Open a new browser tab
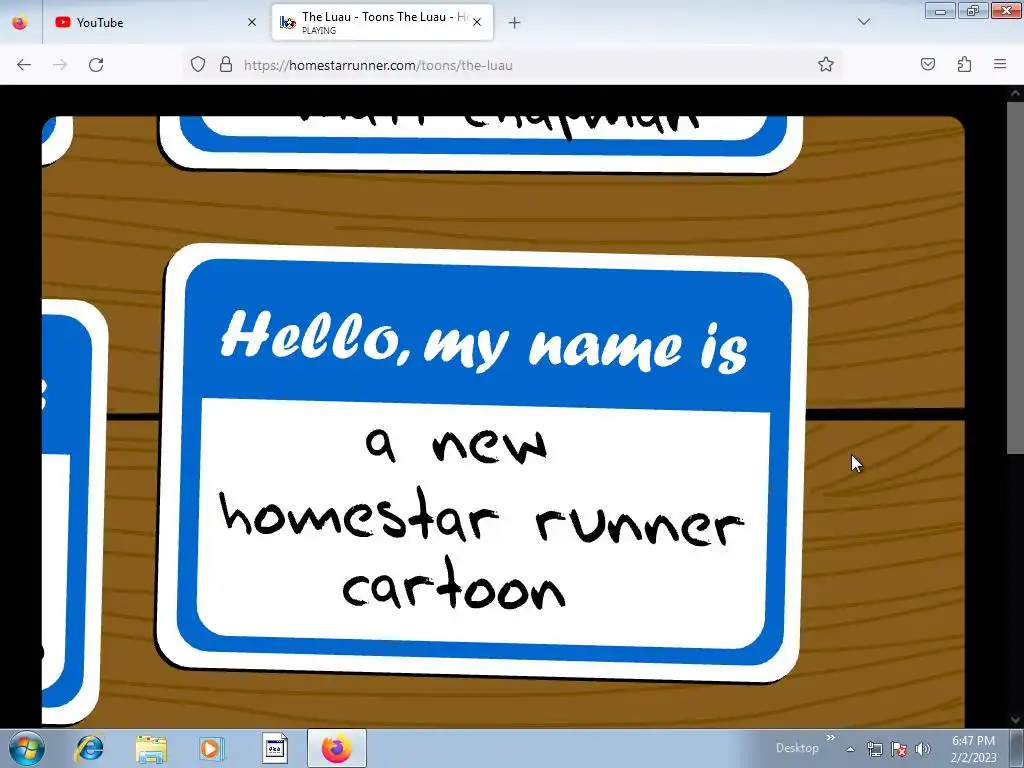Viewport: 1024px width, 768px height. [515, 23]
